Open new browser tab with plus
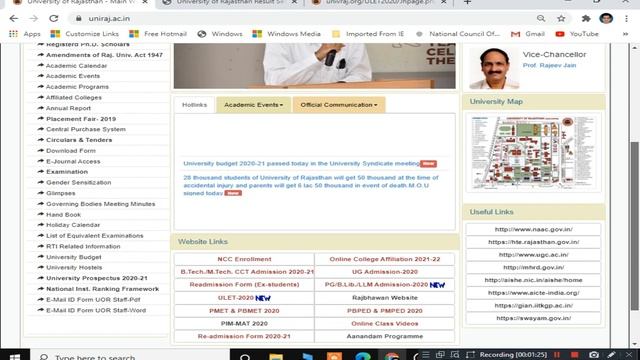The height and width of the screenshot is (360, 640). click(x=467, y=2)
